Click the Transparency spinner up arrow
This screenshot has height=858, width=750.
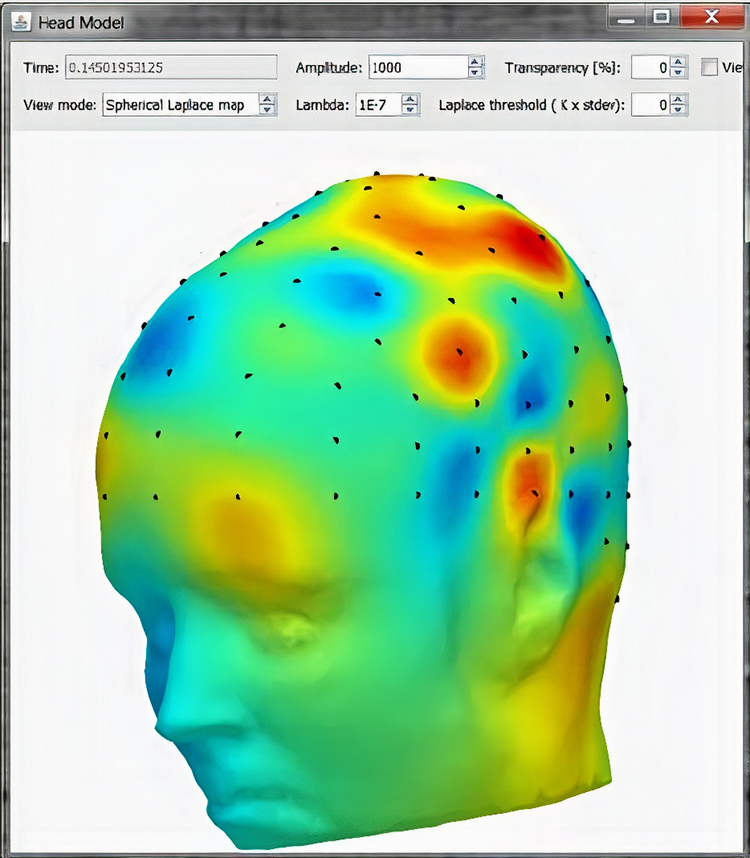coord(678,62)
